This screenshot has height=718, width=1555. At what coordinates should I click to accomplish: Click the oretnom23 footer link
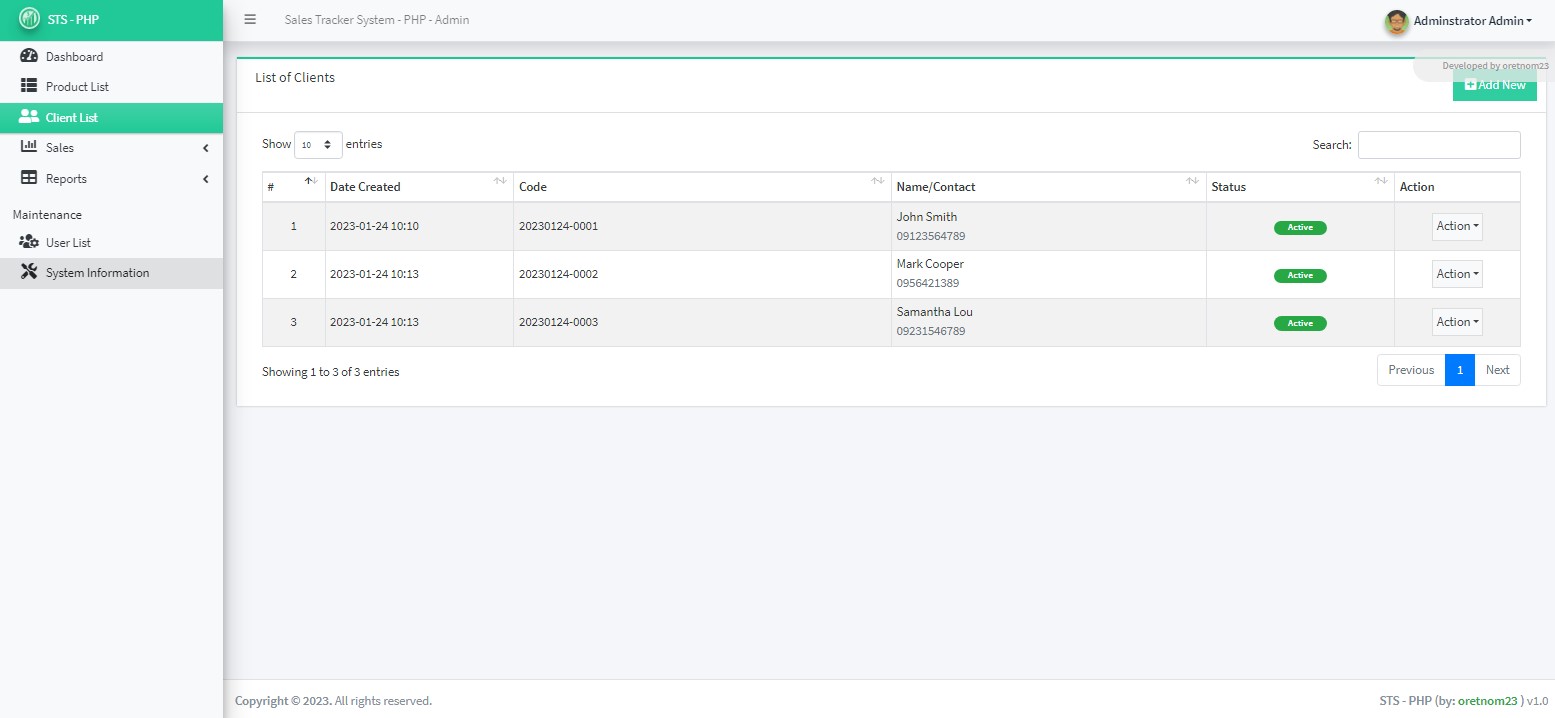[x=1488, y=701]
